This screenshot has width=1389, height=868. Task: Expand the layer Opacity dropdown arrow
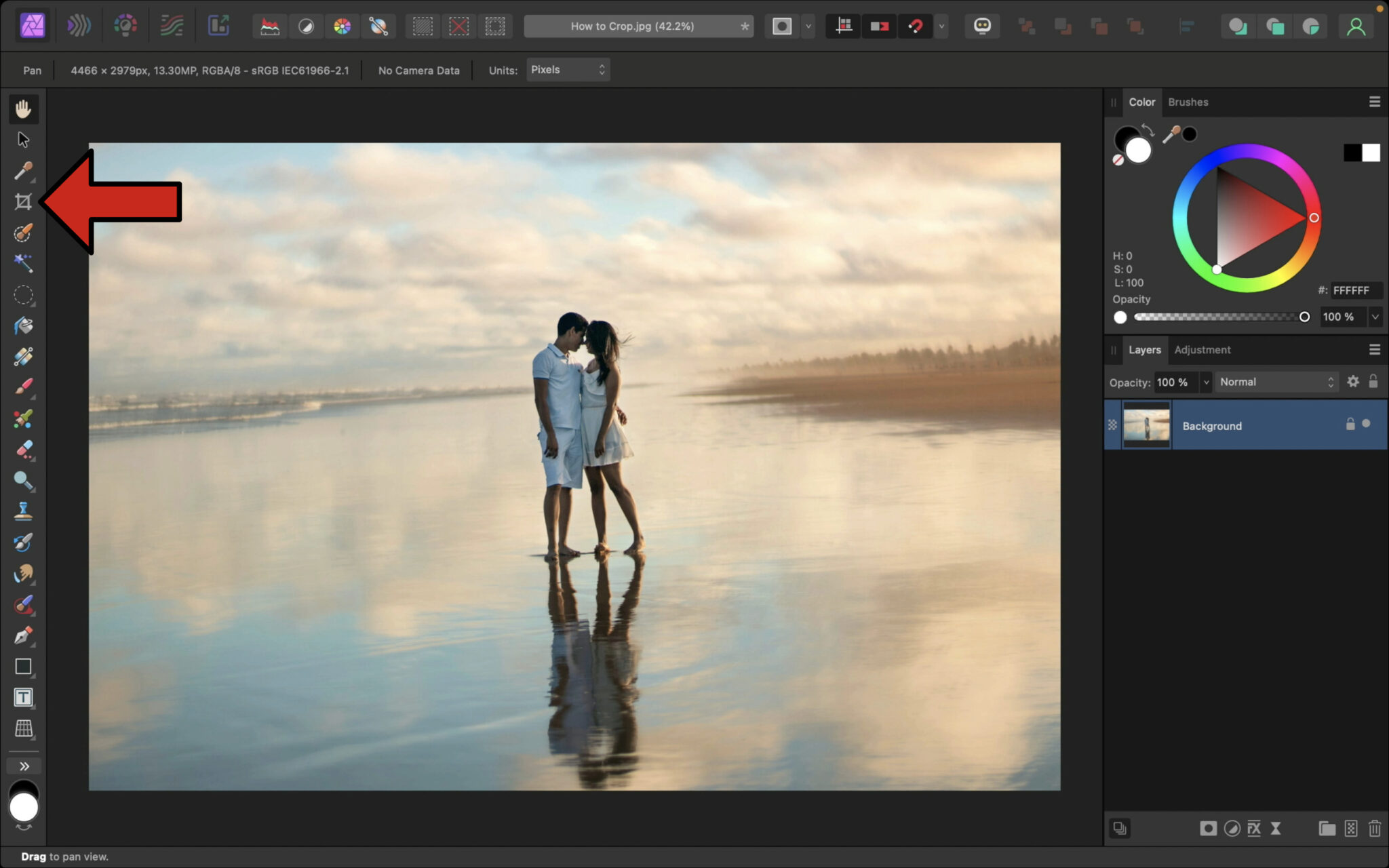1206,382
